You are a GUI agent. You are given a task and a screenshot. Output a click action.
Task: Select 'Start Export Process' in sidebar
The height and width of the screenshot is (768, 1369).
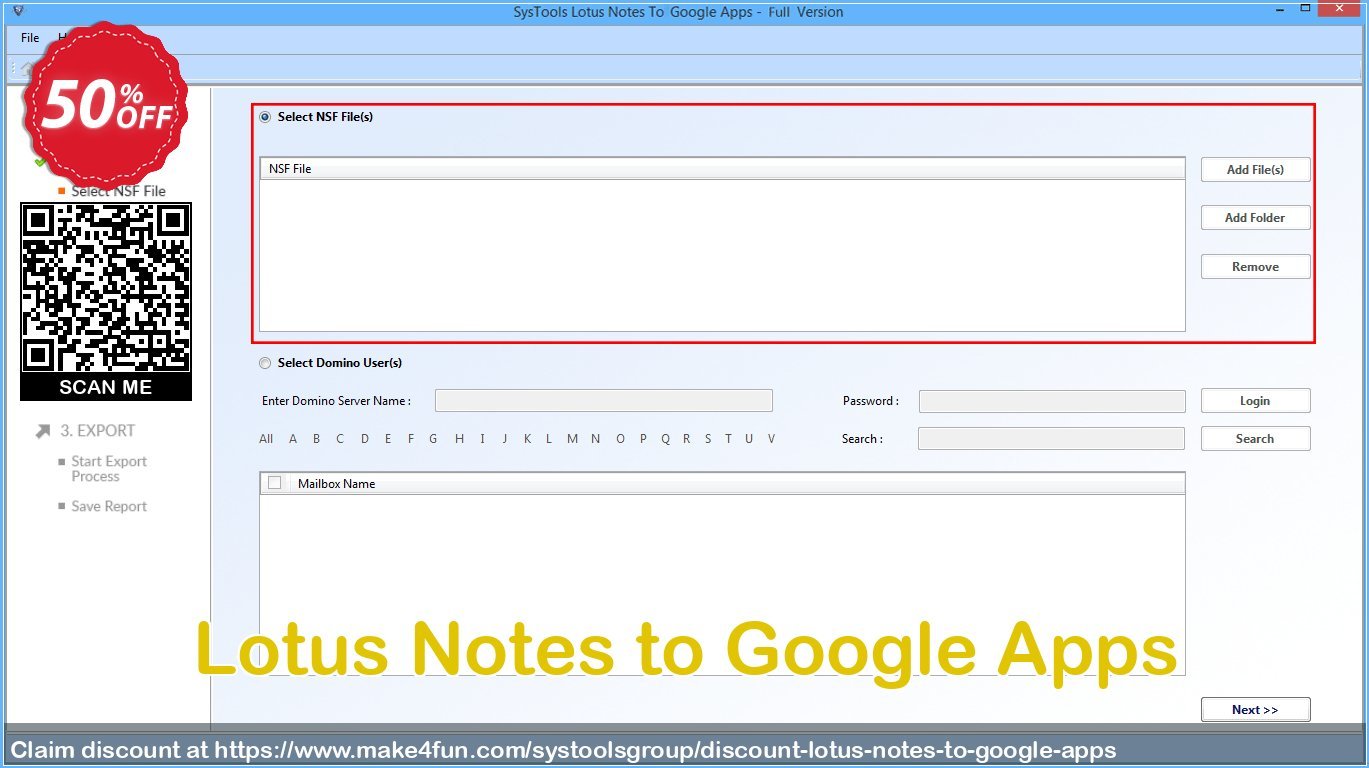pyautogui.click(x=109, y=469)
